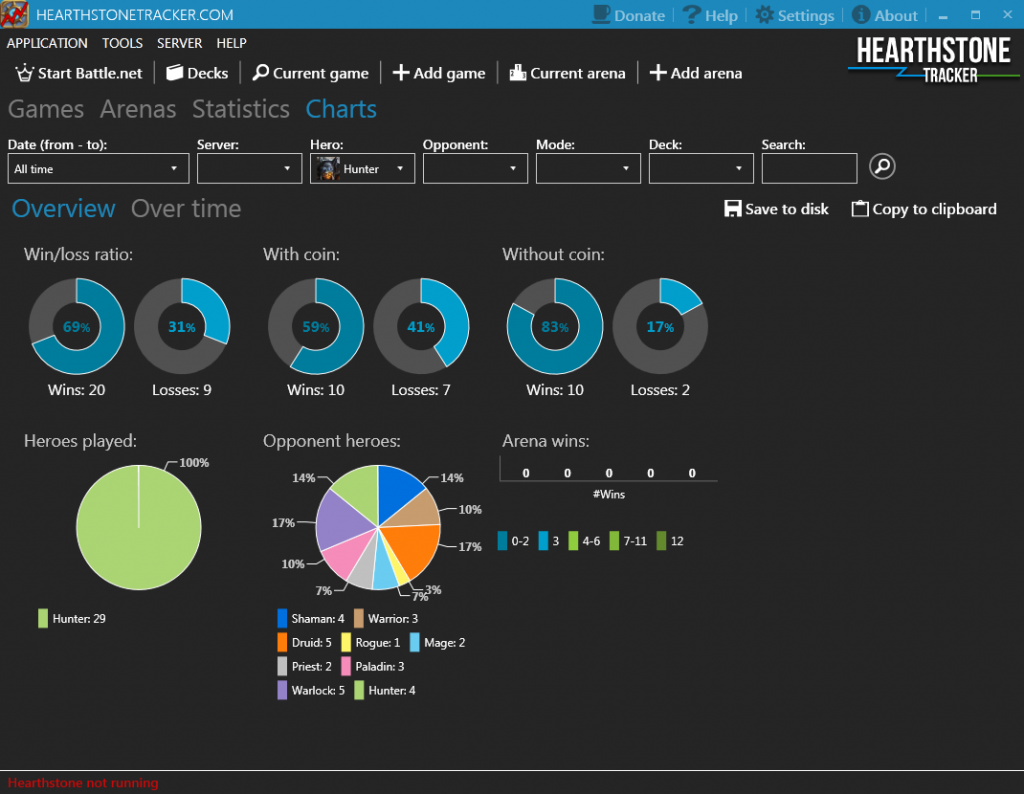Click the Warrior tan legend swatch
The height and width of the screenshot is (794, 1024).
coord(359,618)
